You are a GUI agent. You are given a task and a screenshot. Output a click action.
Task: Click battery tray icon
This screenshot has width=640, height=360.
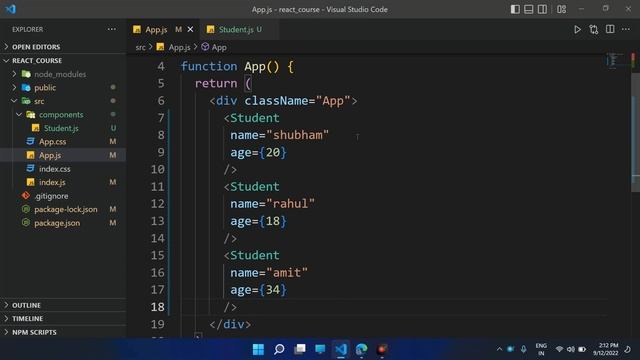(582, 349)
